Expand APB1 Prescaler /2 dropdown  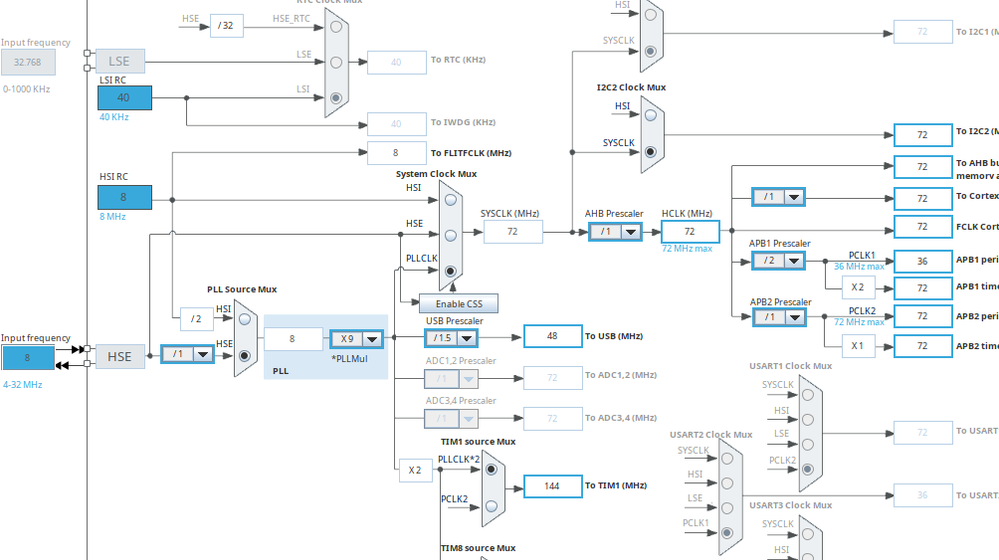pyautogui.click(x=779, y=261)
